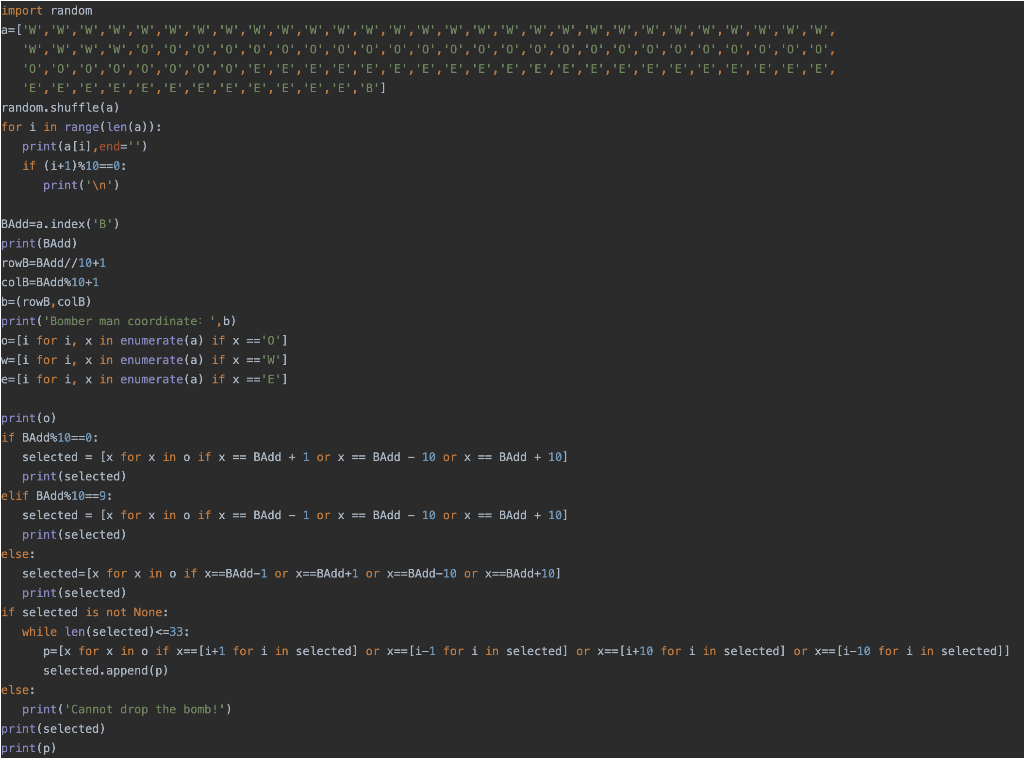Click the 'if BAdd%10==0:' line
Viewport: 1024px width, 759px height.
coord(50,437)
